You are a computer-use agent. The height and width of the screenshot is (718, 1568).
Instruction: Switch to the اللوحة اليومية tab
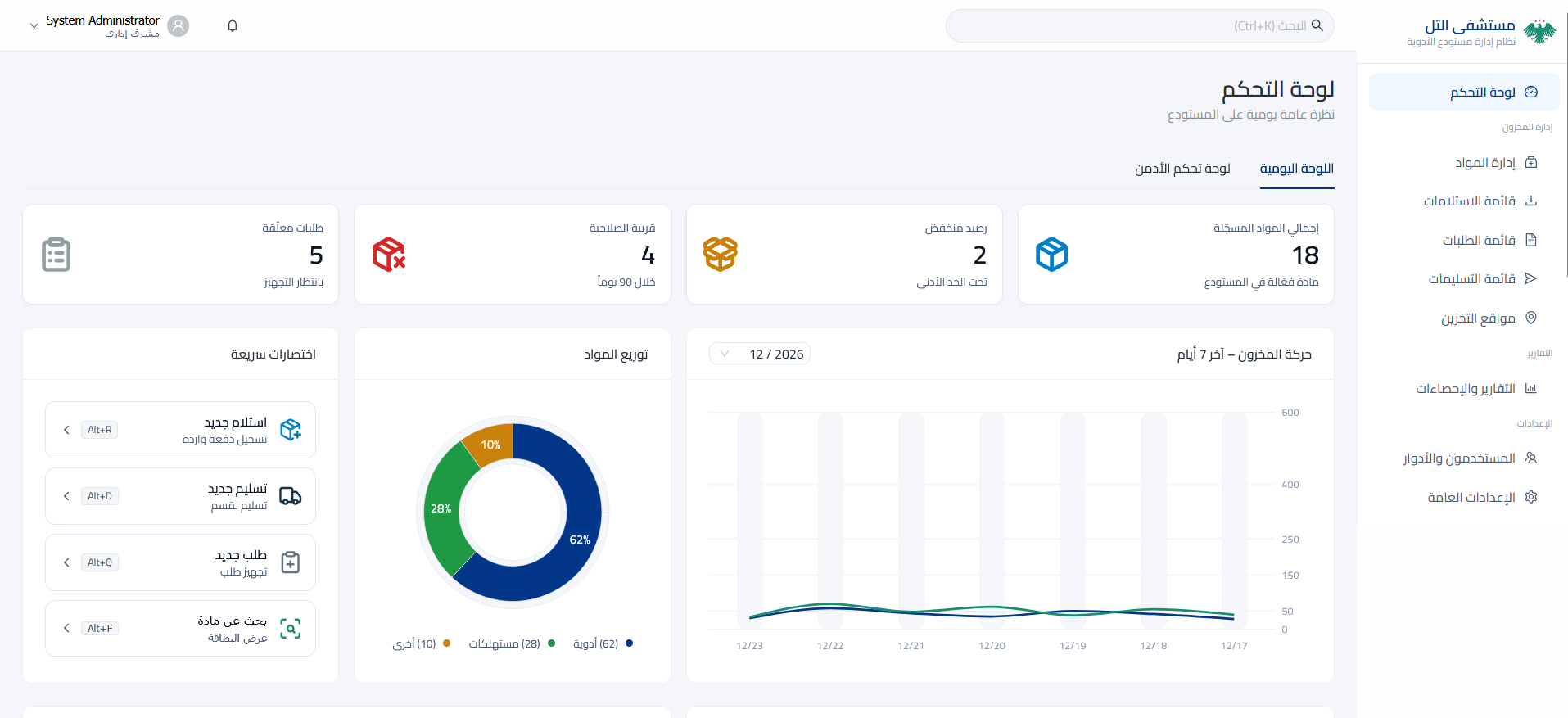(1297, 169)
